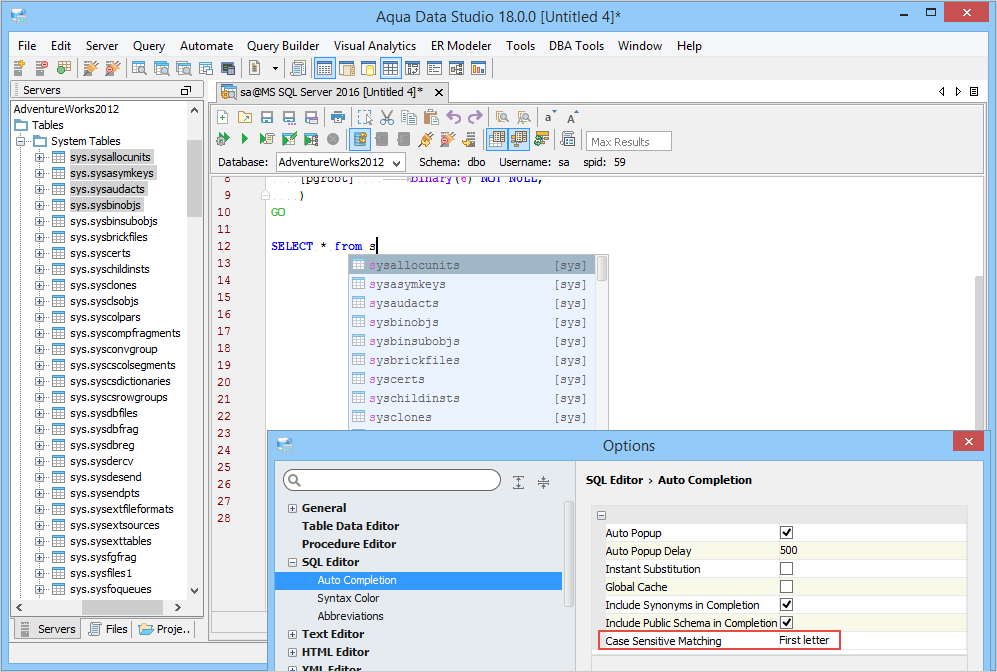Click the Undo arrow icon

tap(453, 117)
